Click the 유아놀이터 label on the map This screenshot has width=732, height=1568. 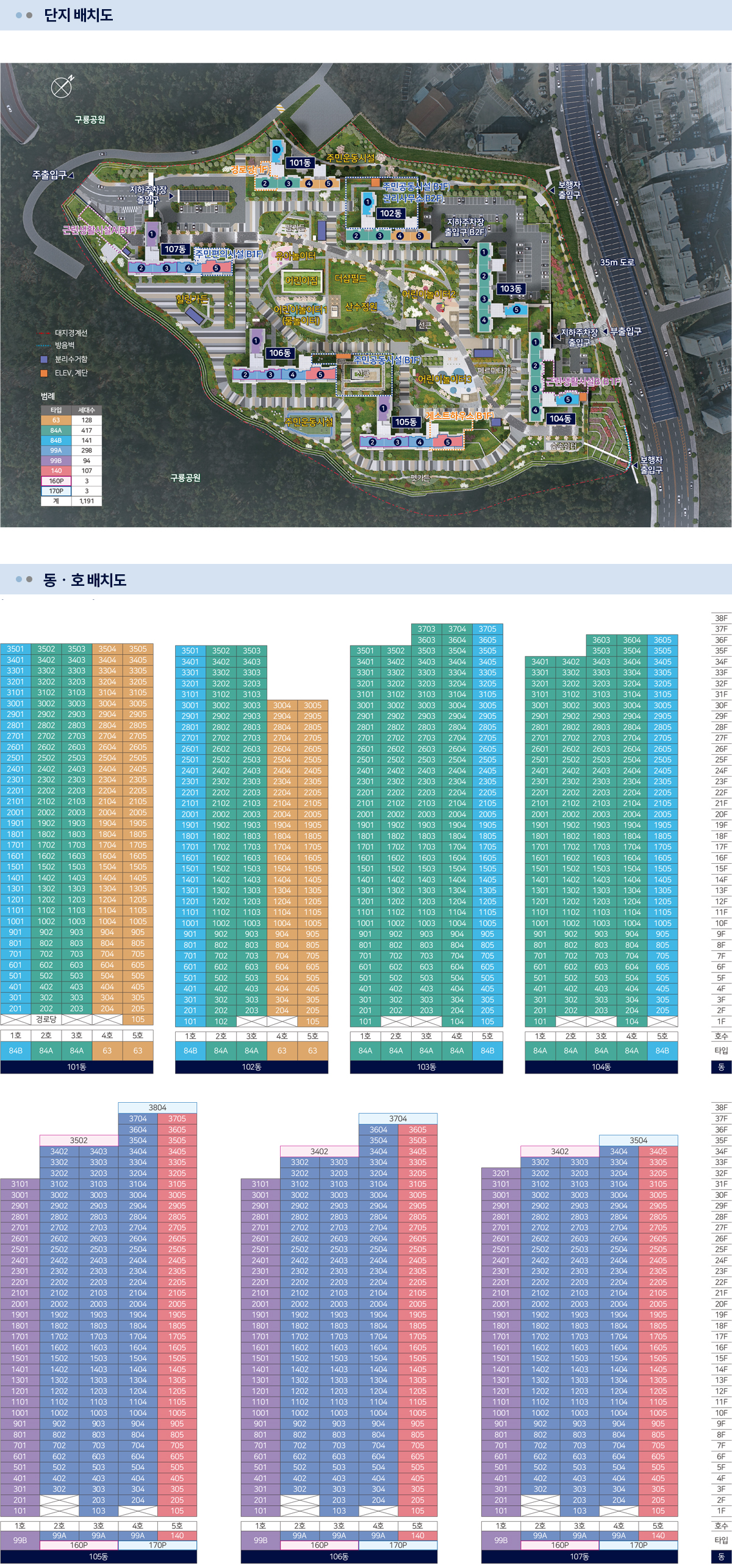(x=296, y=255)
